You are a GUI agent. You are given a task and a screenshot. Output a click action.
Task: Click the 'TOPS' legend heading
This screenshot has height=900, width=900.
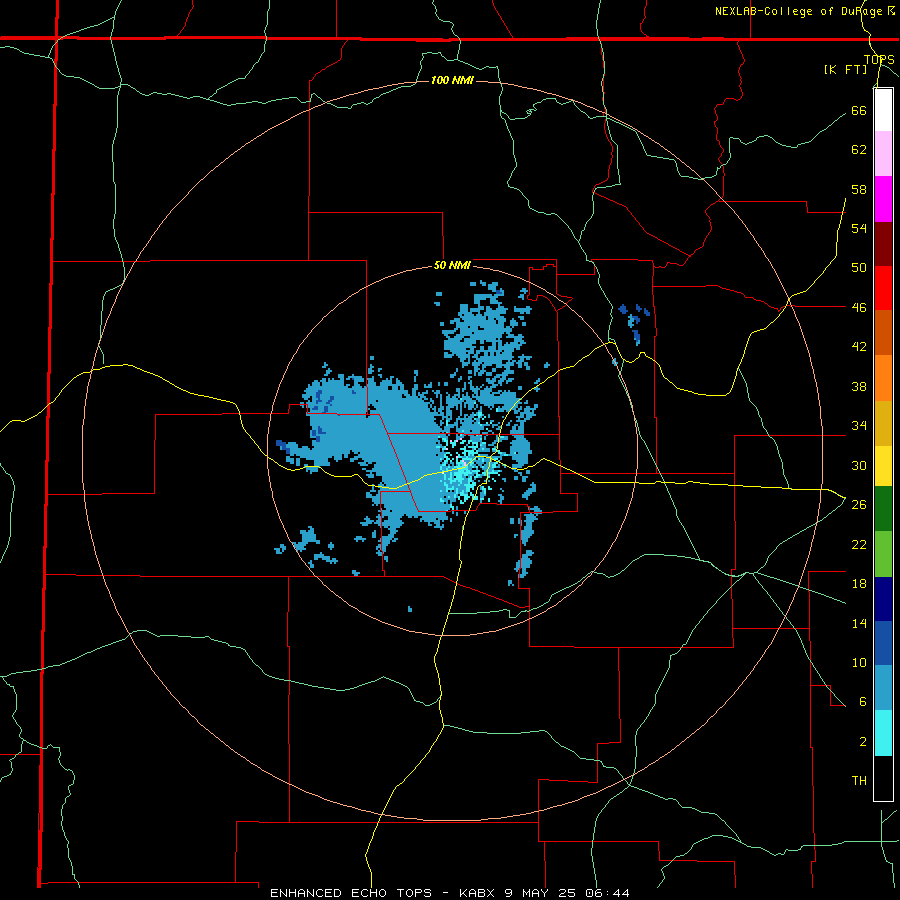pos(879,59)
